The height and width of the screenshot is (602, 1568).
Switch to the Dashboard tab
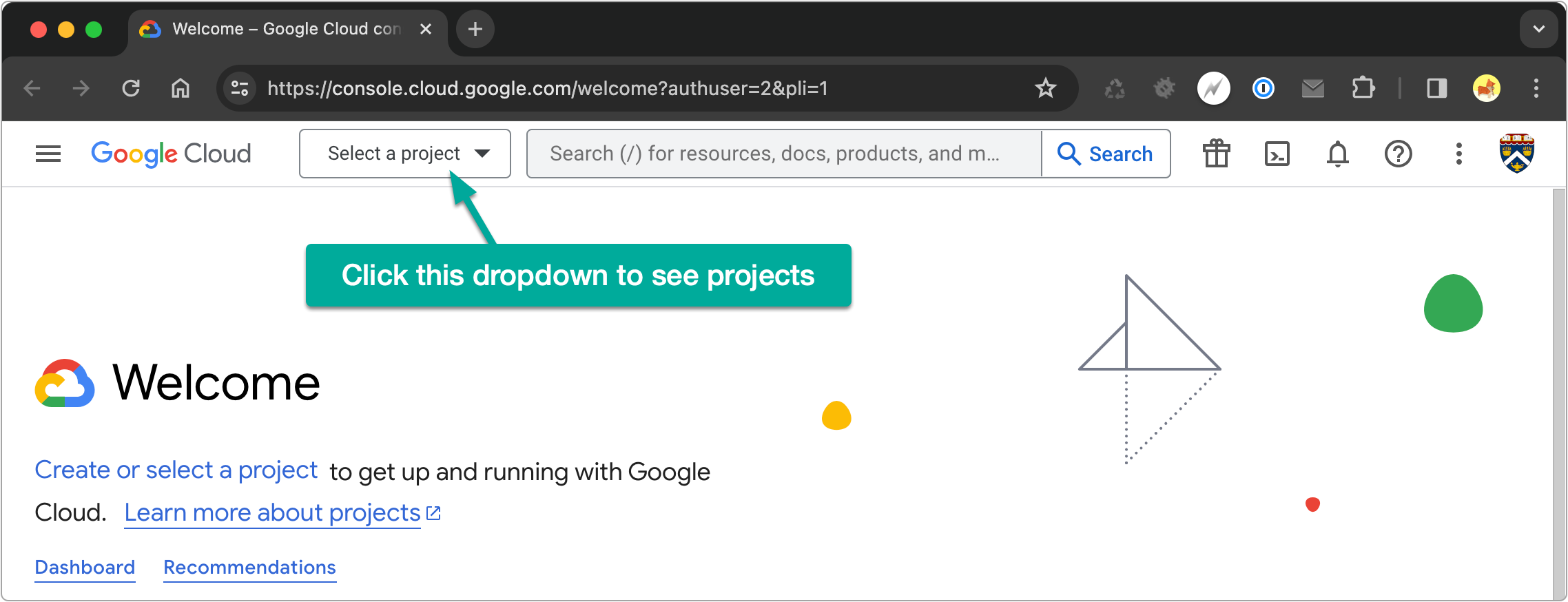coord(85,568)
